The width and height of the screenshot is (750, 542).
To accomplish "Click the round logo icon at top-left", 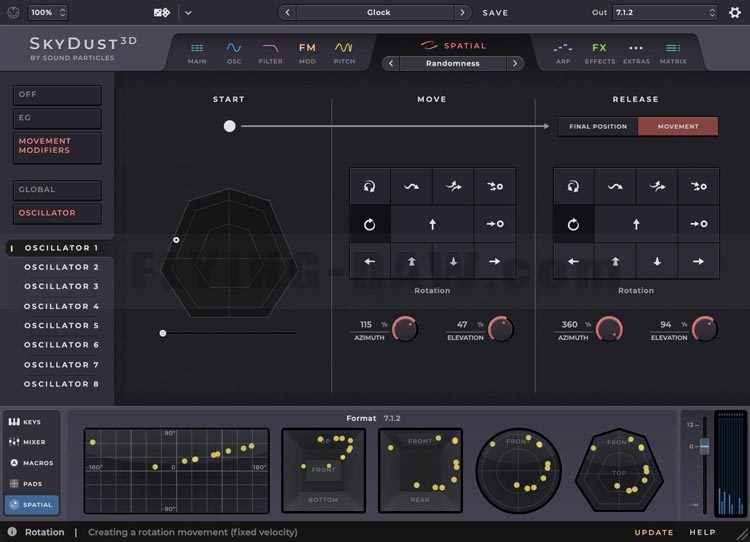I will (x=13, y=12).
